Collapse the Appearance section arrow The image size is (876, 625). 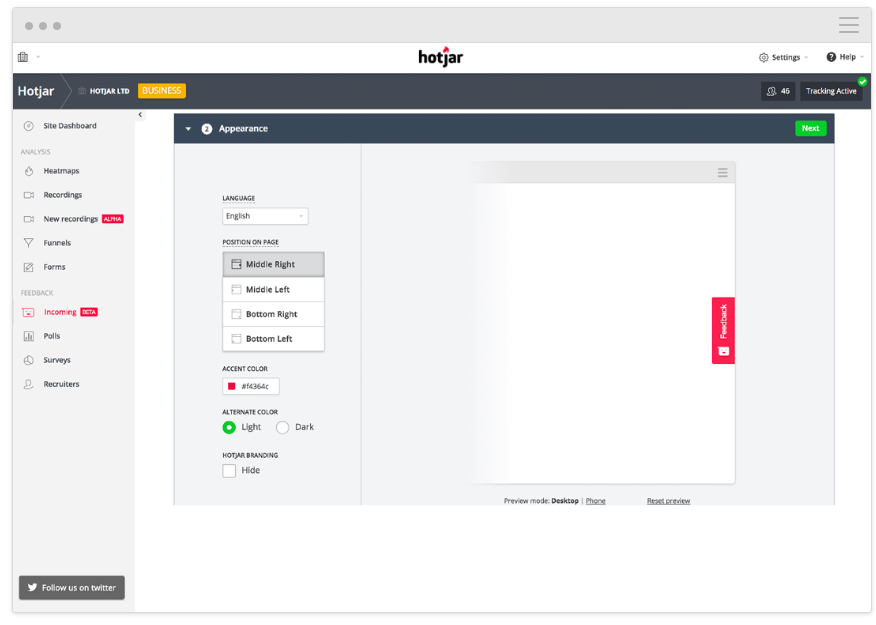188,129
